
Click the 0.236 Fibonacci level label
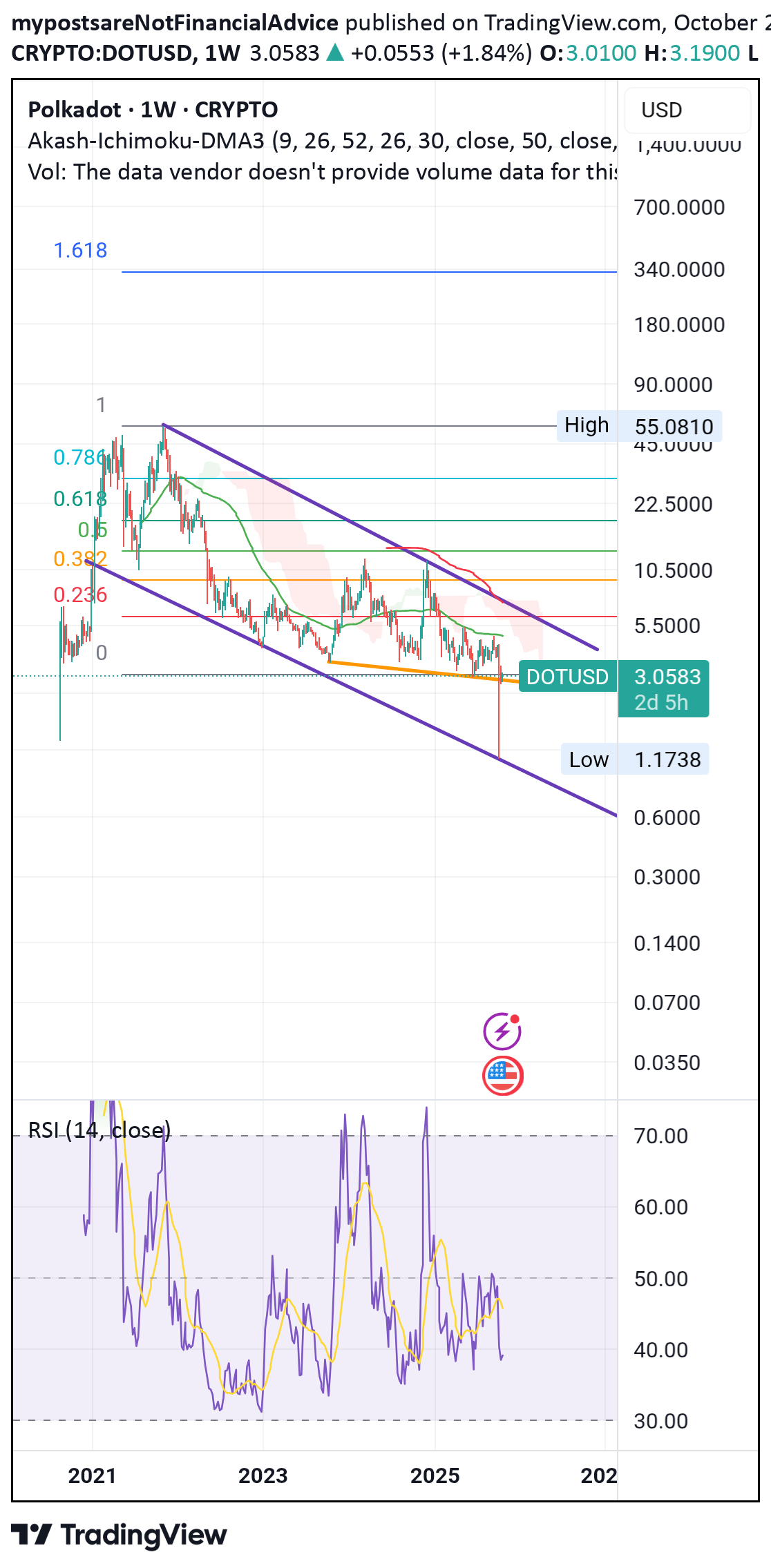[80, 594]
